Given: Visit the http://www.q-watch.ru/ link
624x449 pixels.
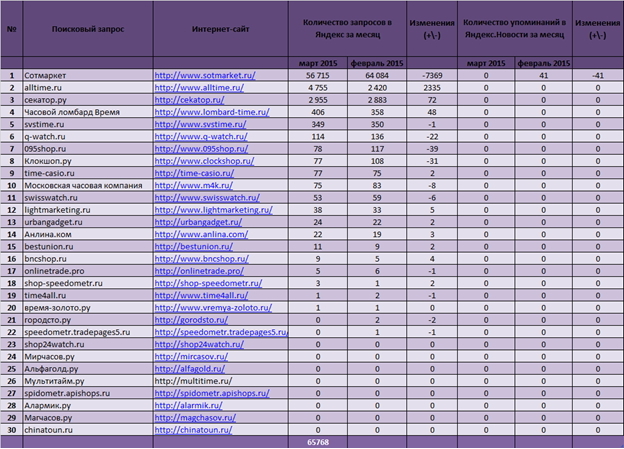Looking at the screenshot, I should coord(201,137).
